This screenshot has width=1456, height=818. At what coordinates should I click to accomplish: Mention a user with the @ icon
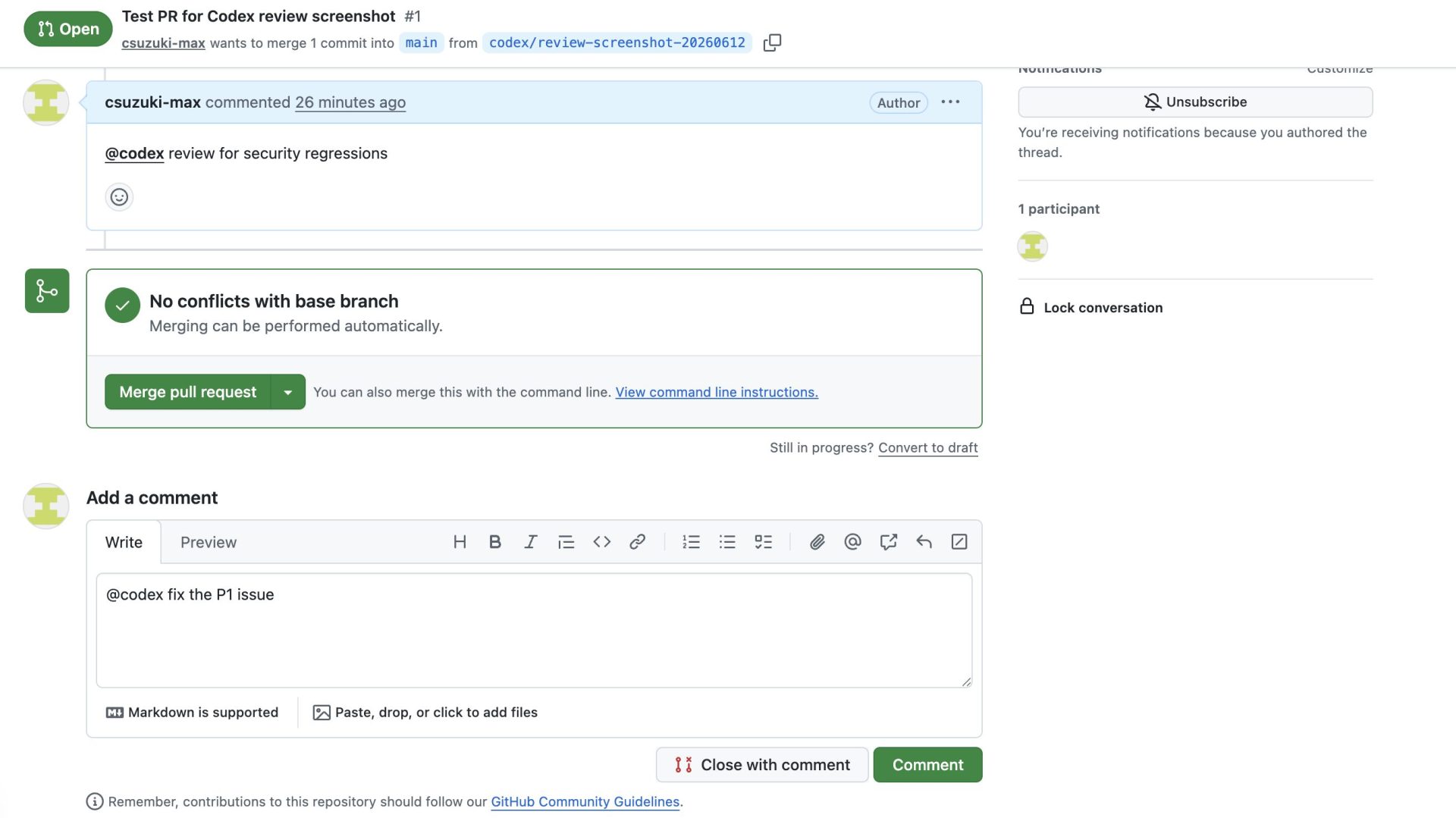(x=852, y=542)
